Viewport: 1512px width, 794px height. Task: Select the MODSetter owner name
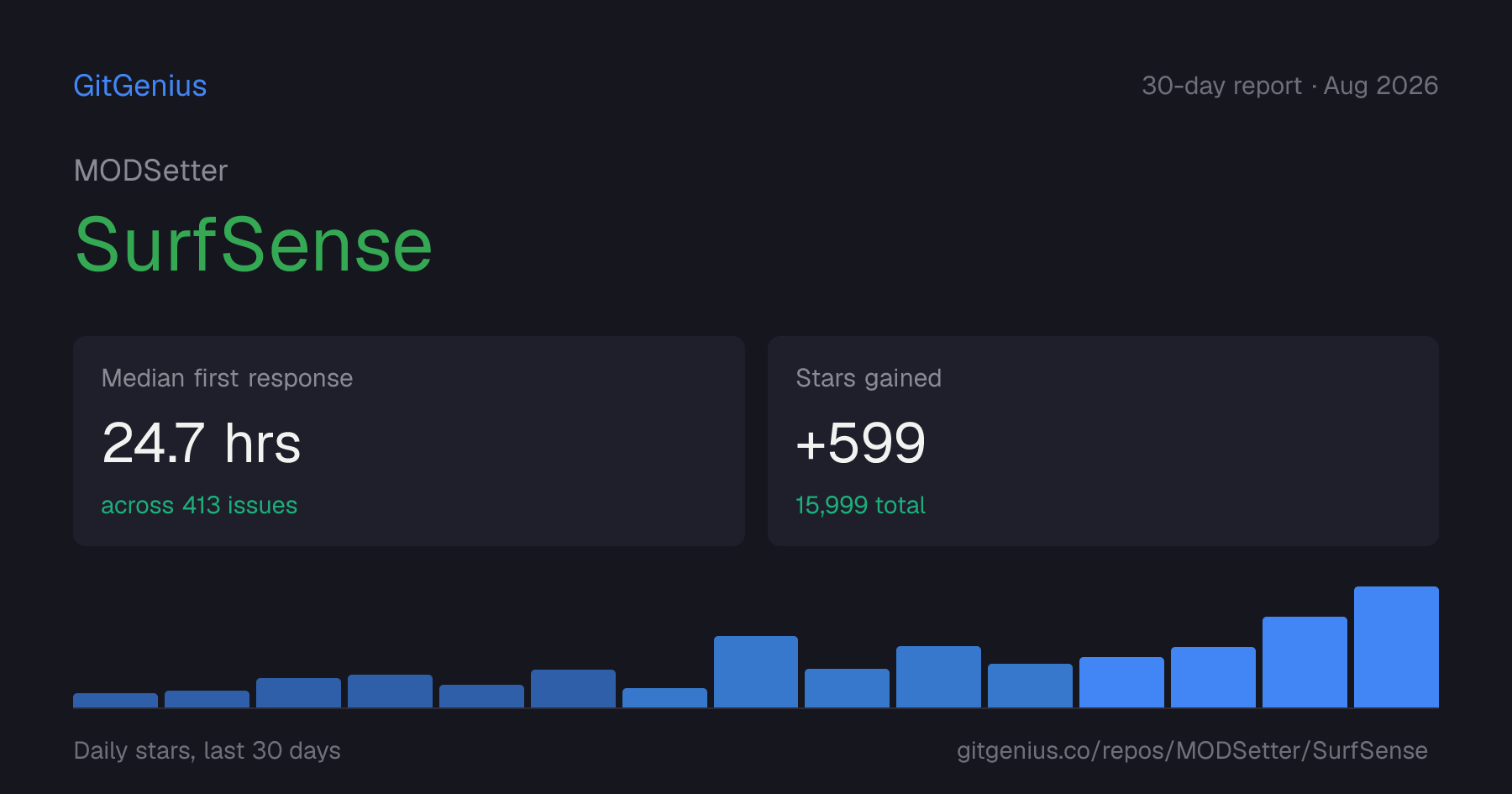pos(150,171)
